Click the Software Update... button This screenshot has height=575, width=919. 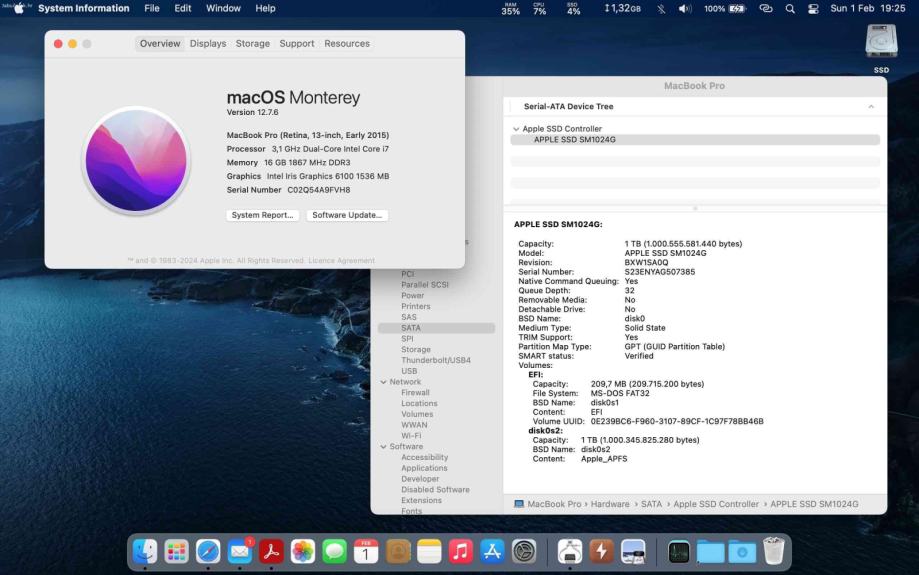coord(348,215)
